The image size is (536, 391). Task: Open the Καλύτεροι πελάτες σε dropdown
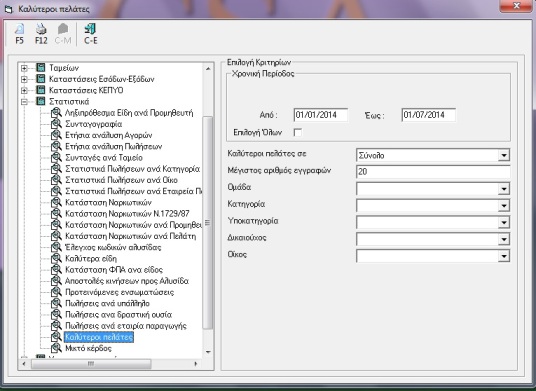tap(504, 156)
